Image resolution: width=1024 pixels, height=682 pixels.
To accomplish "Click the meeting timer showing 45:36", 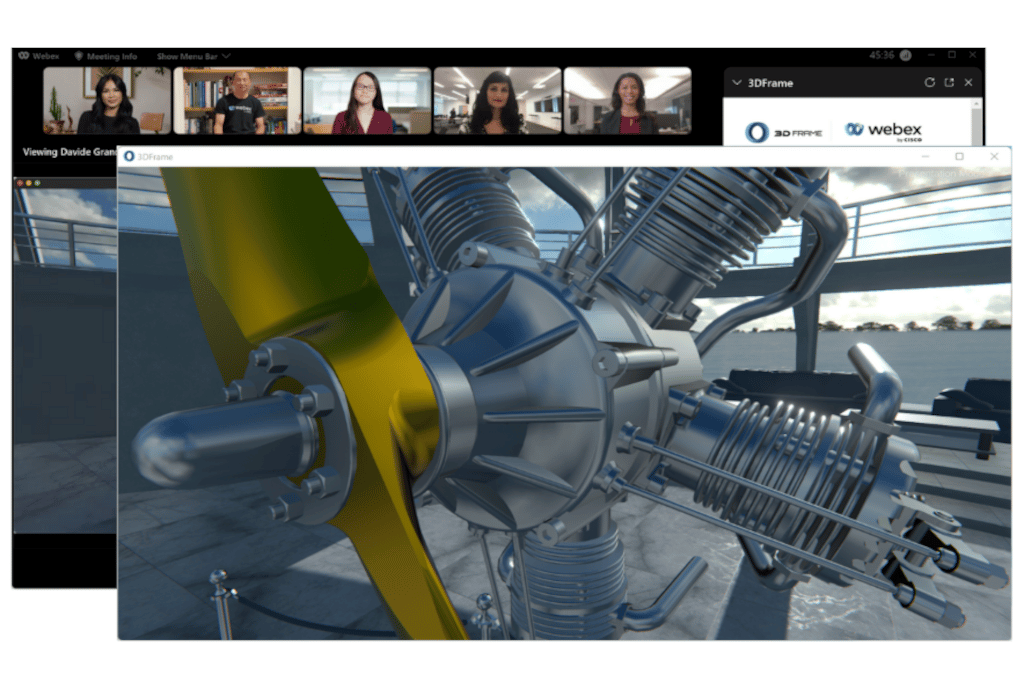I will pyautogui.click(x=882, y=55).
